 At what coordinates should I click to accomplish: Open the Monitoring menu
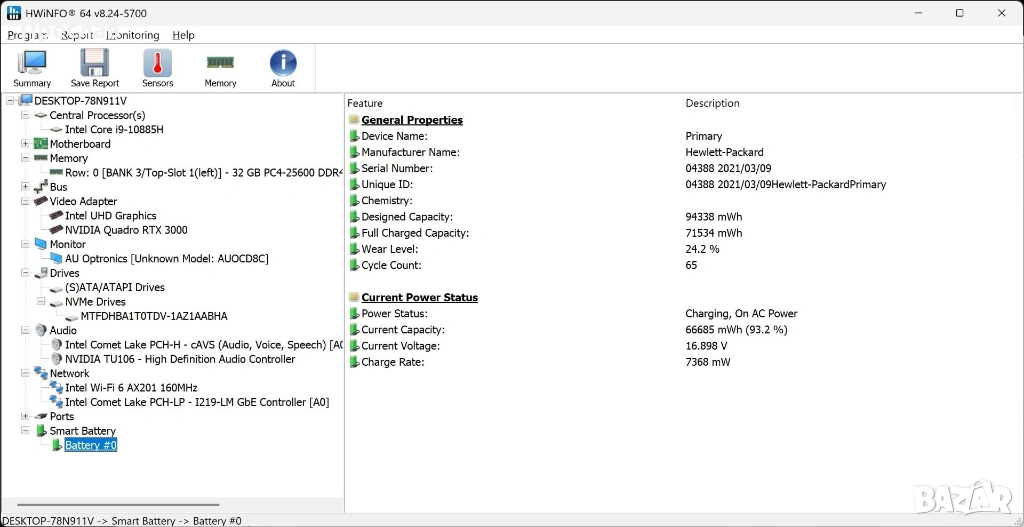[x=132, y=35]
